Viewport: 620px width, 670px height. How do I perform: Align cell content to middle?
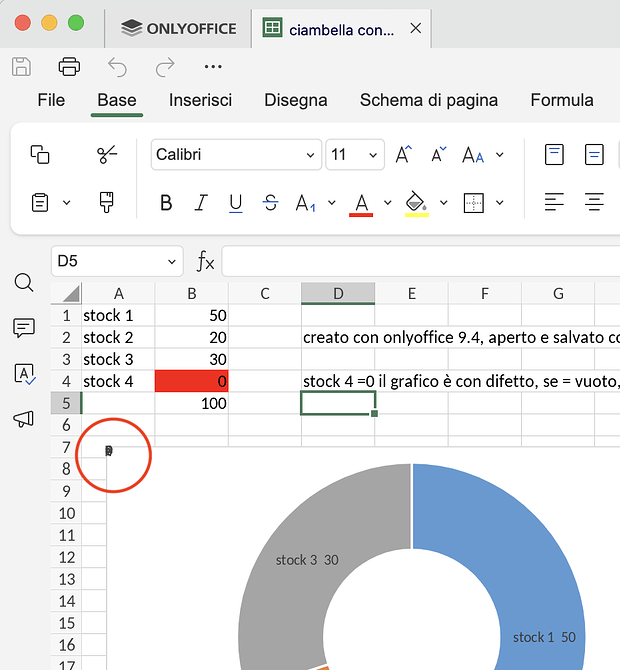pos(594,154)
